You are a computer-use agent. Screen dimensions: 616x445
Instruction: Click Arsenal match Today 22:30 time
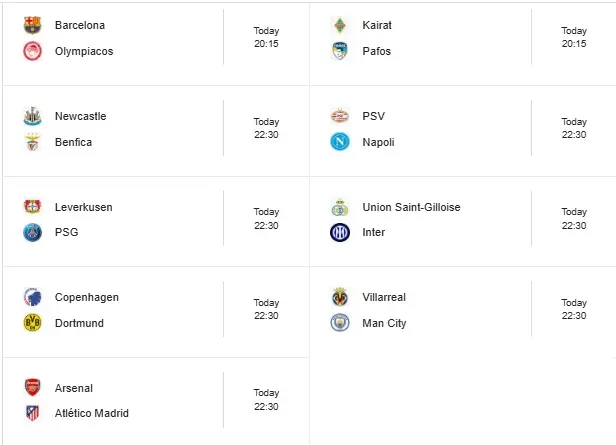(x=266, y=400)
